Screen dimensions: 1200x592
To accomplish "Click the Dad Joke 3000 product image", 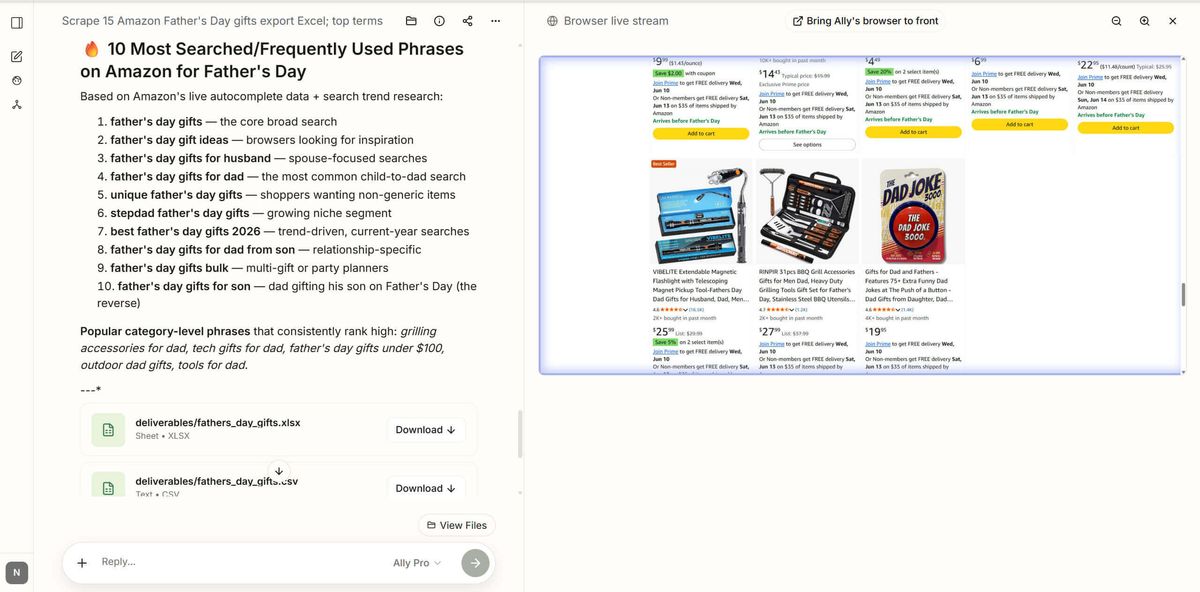I will tap(912, 216).
